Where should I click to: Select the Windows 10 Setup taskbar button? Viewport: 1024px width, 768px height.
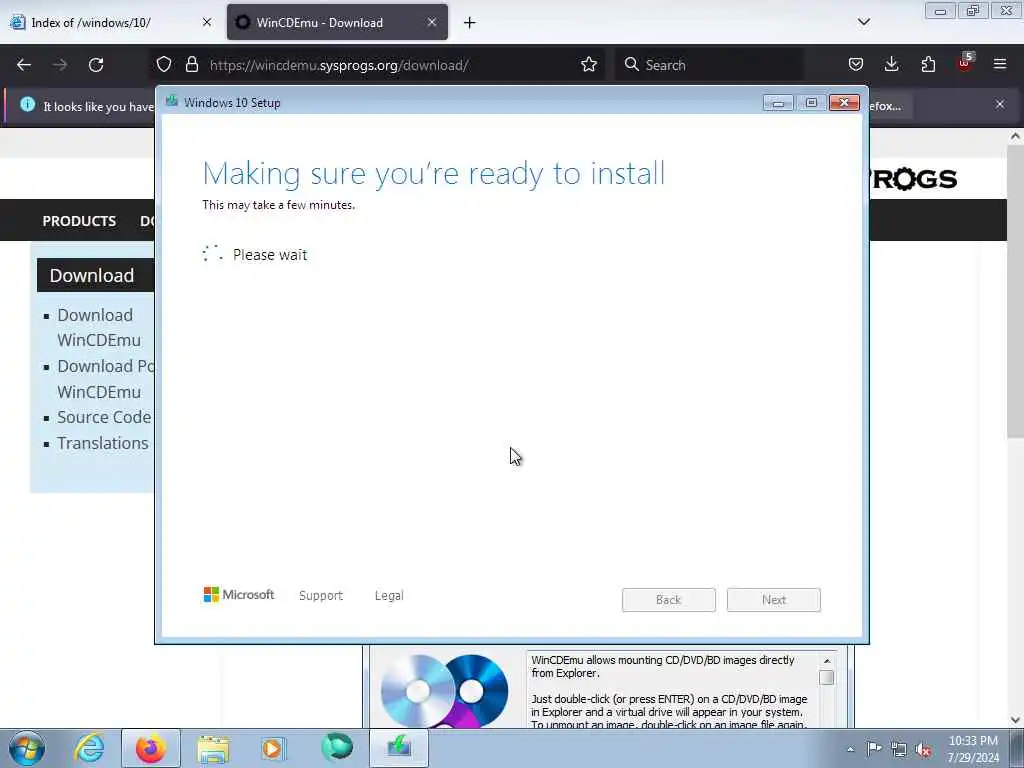[399, 748]
